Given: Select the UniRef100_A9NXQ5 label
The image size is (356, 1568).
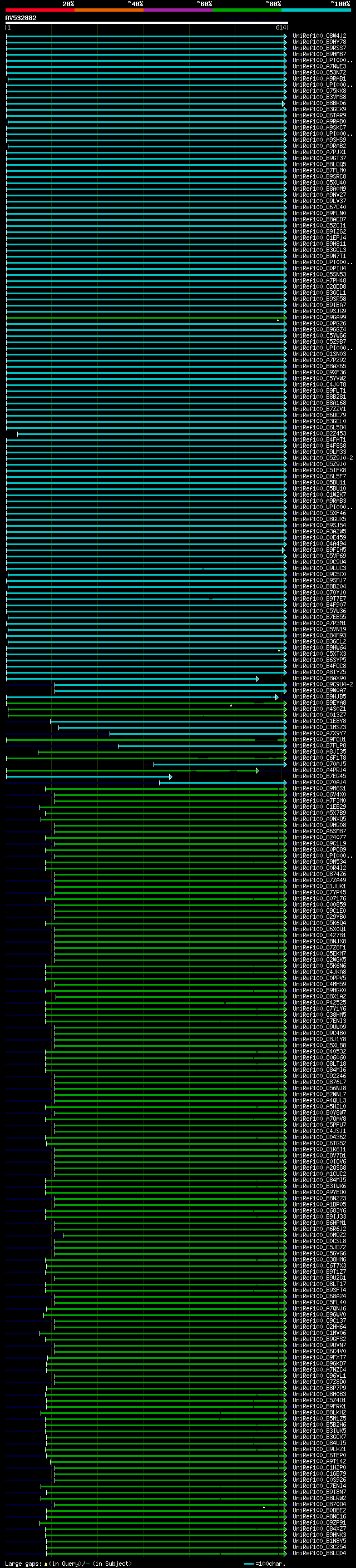Looking at the screenshot, I should pyautogui.click(x=319, y=819).
